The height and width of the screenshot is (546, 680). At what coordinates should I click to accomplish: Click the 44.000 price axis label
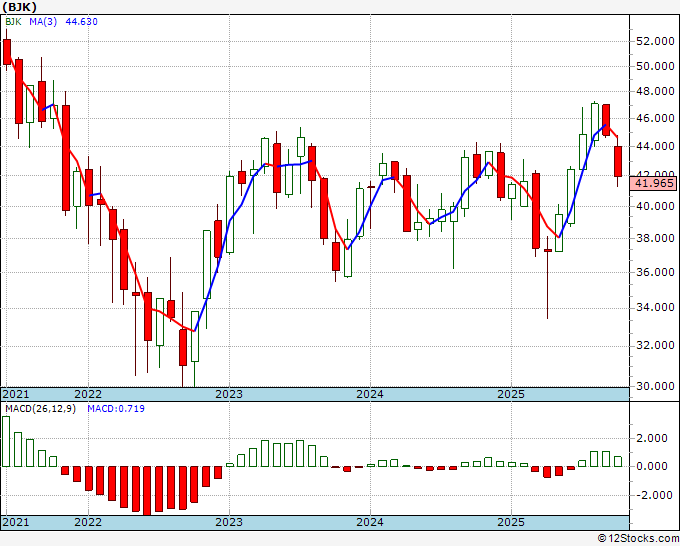(655, 147)
